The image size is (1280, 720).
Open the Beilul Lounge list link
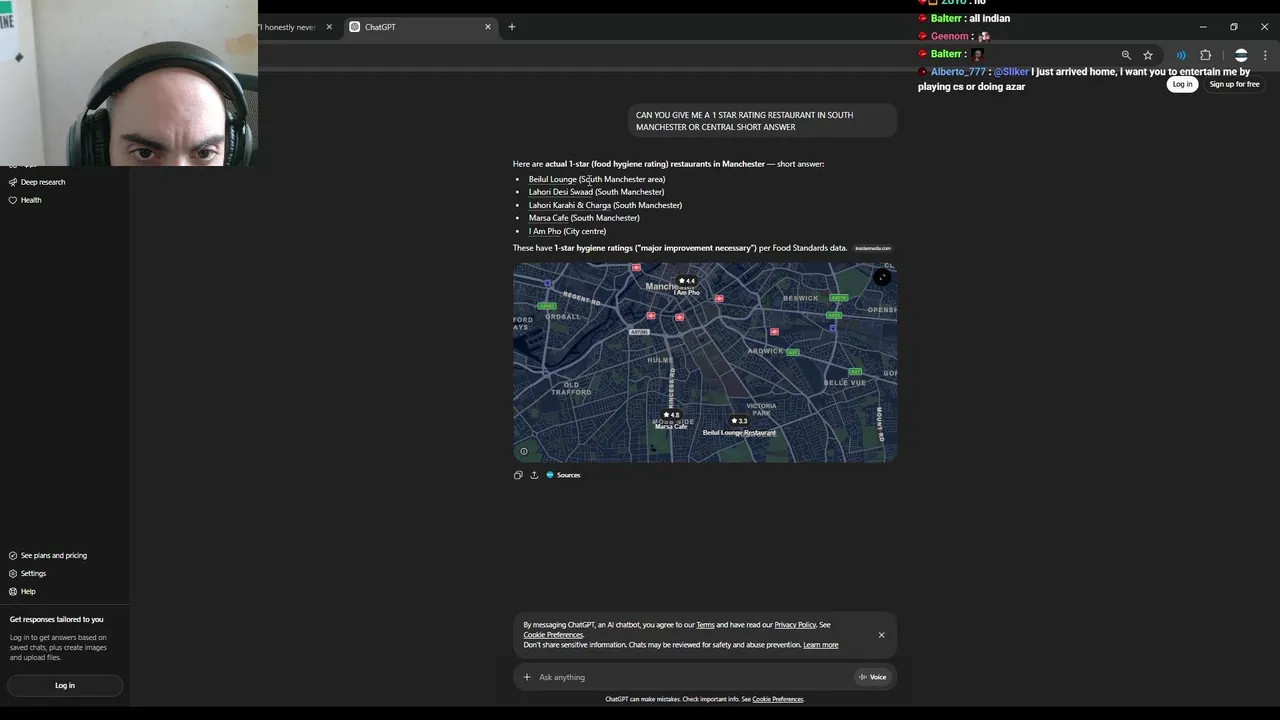[553, 179]
